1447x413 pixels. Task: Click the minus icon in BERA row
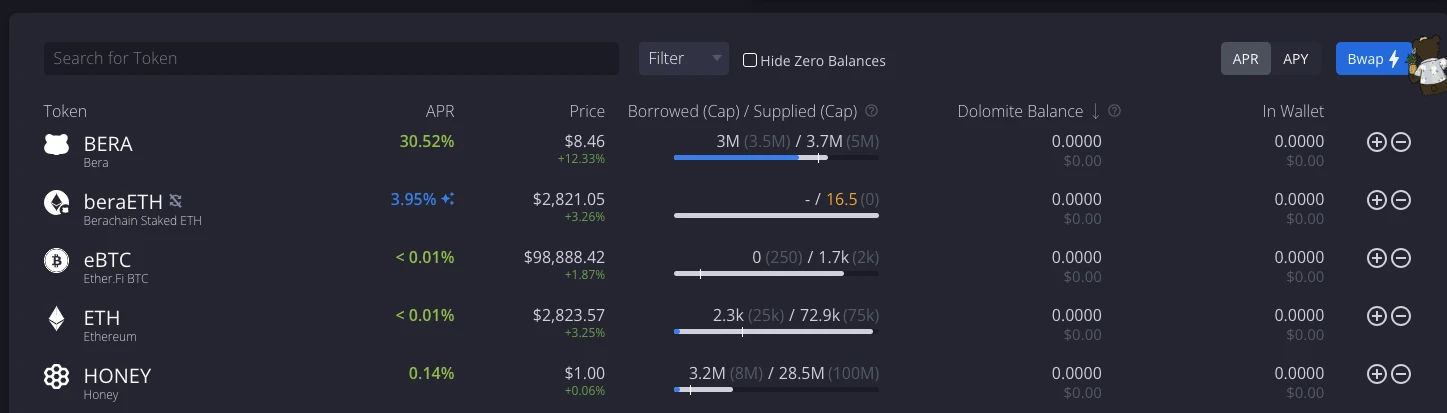pyautogui.click(x=1401, y=143)
